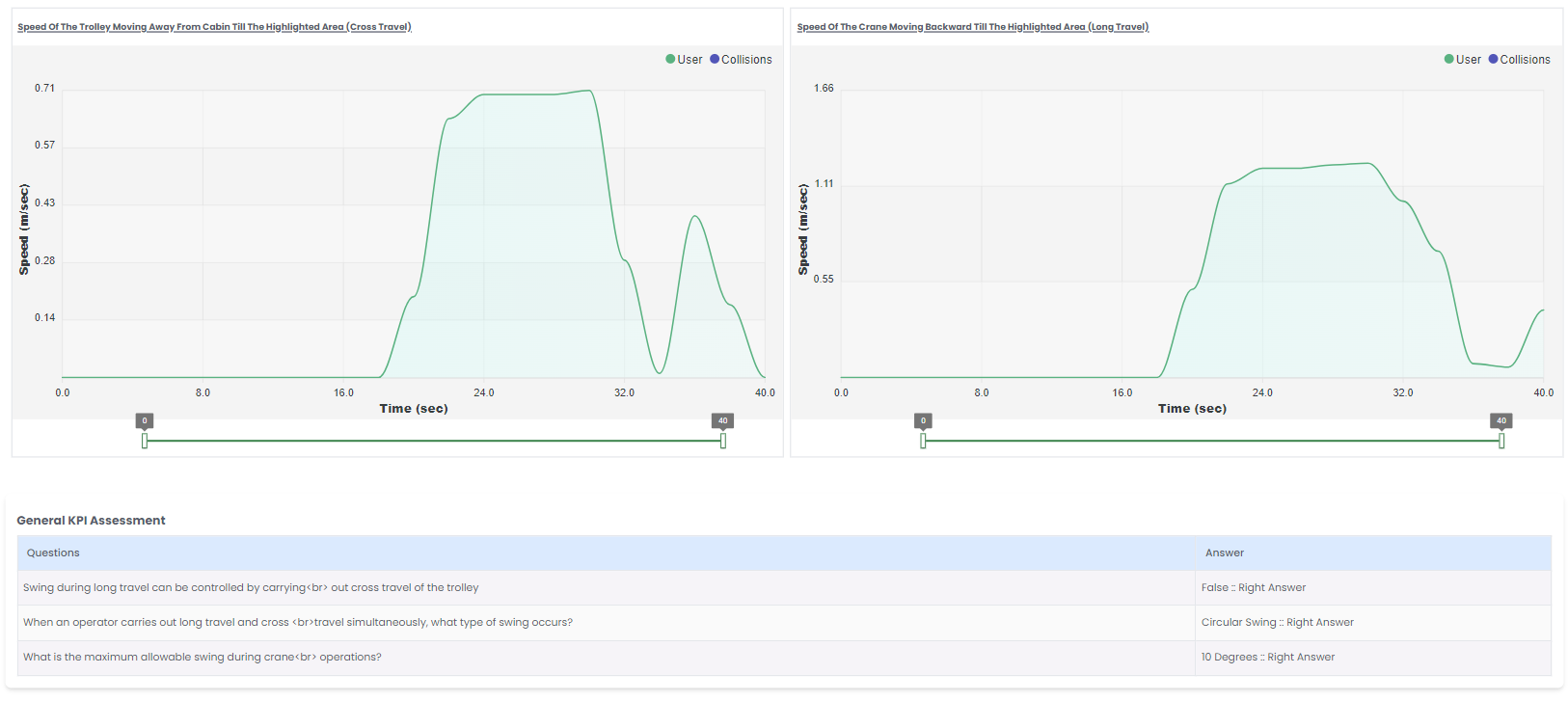
Task: Click Speed (m/sec) axis title on crane chart
Action: click(x=803, y=229)
